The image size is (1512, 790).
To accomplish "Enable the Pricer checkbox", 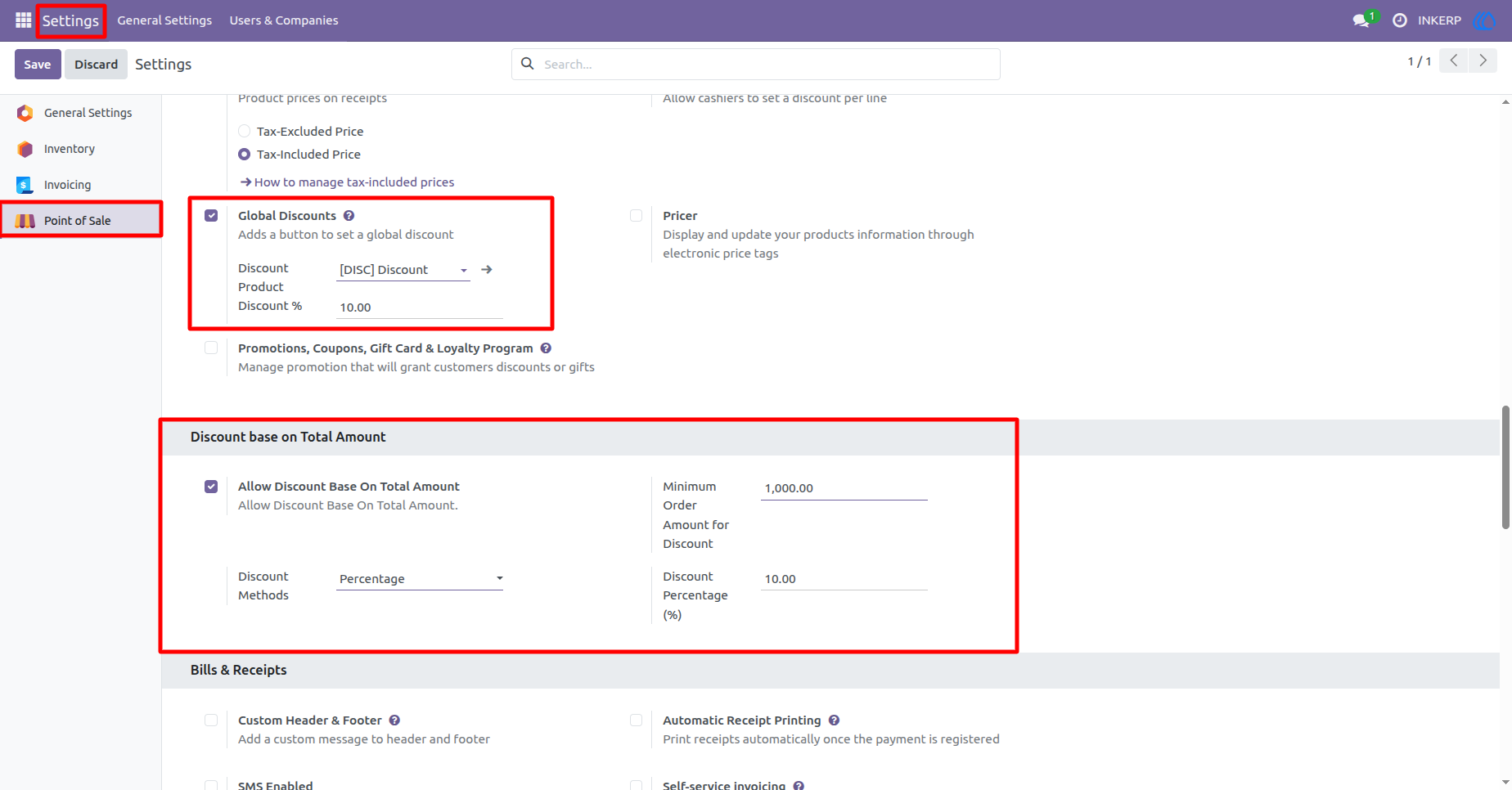I will 636,216.
